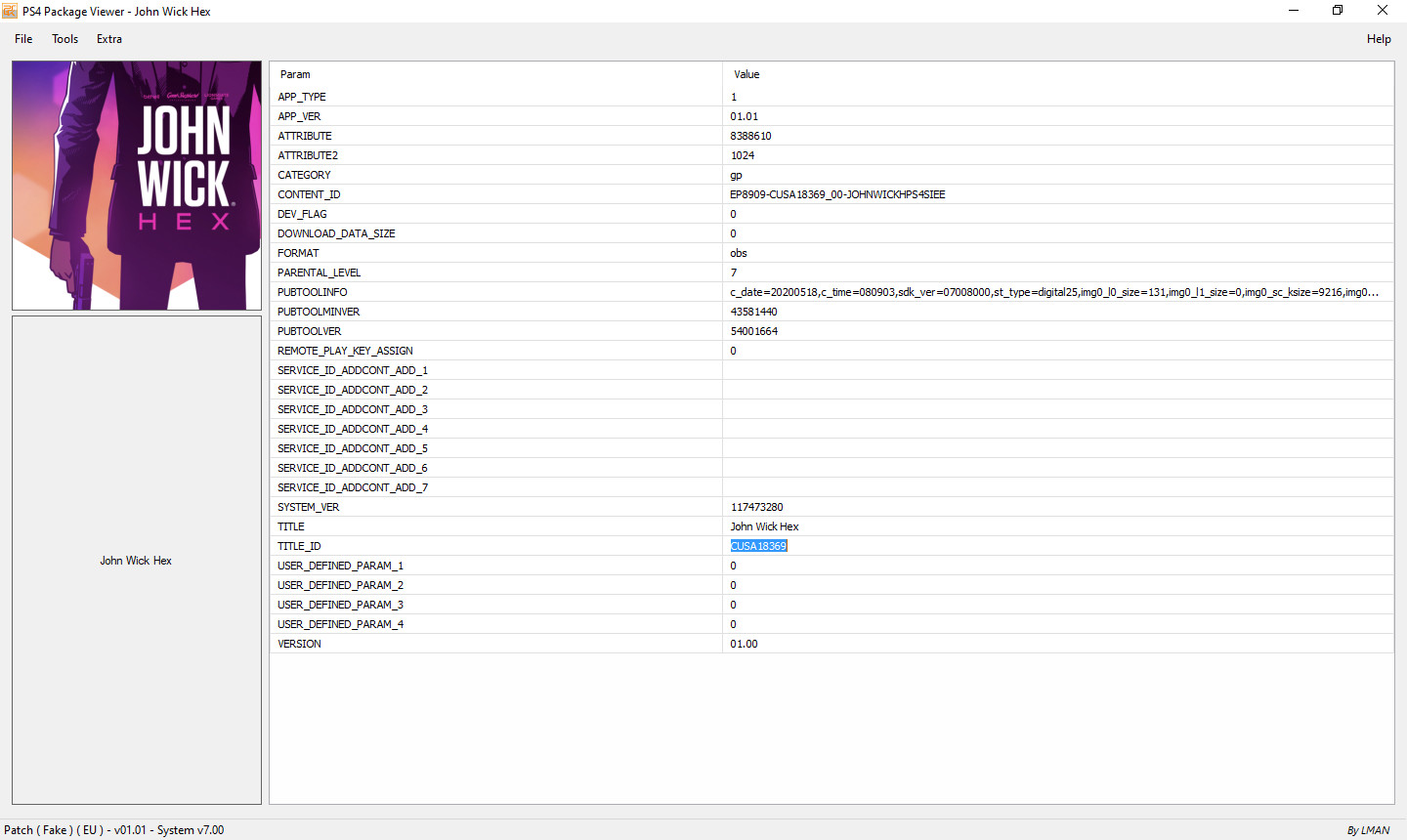Select the SERVICE_ID_ADDCONT_ADD_5 row

tap(831, 448)
